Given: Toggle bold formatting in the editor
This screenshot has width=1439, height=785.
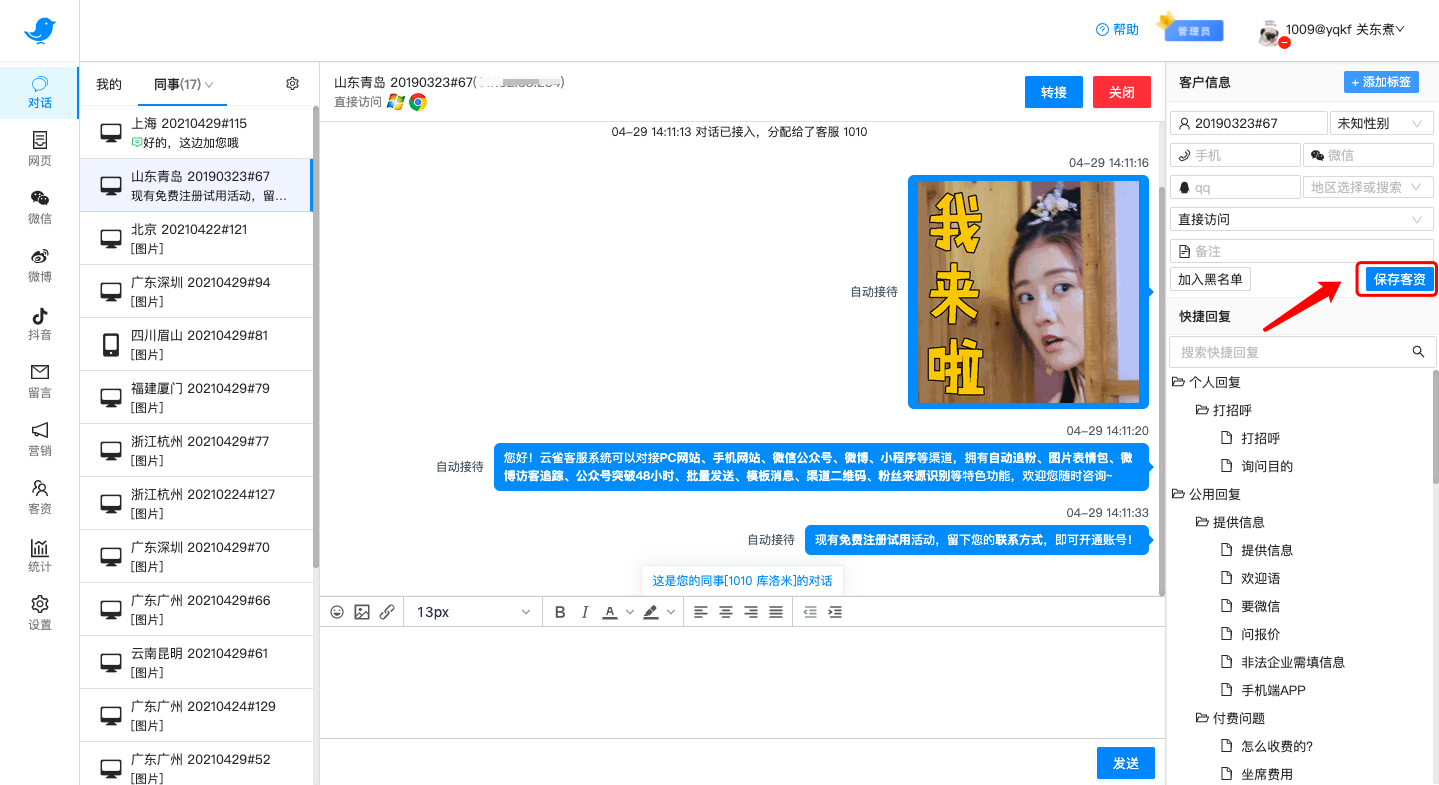Looking at the screenshot, I should [560, 611].
